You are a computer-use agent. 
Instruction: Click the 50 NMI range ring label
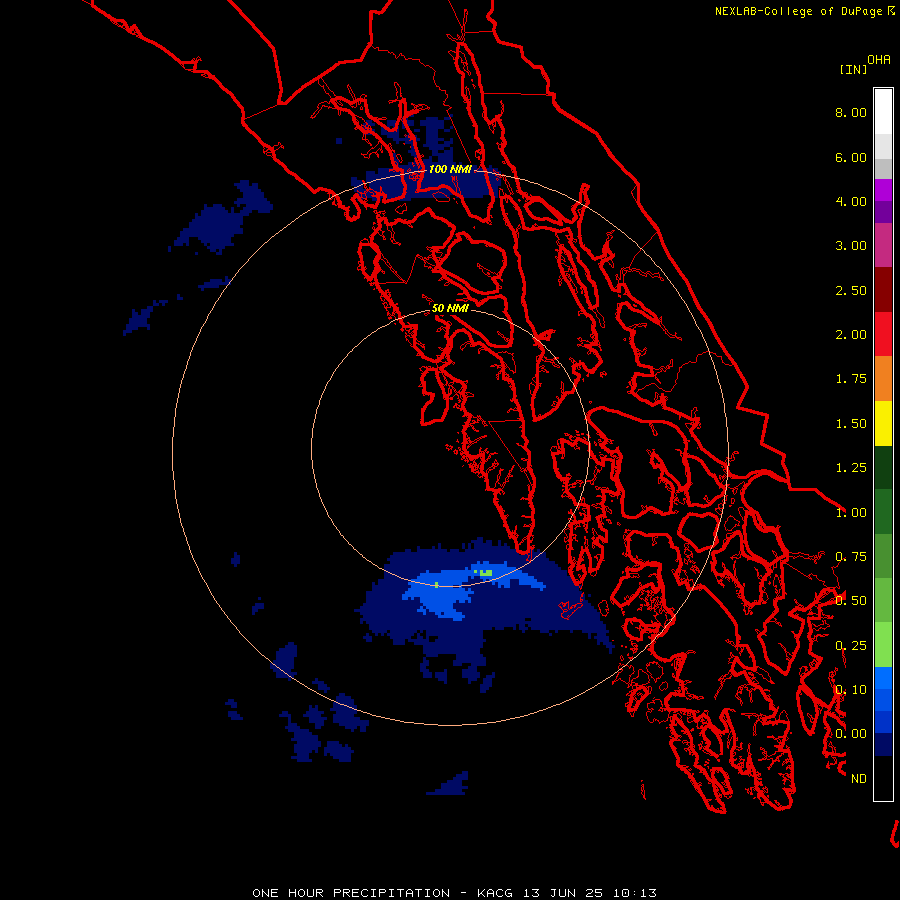450,308
